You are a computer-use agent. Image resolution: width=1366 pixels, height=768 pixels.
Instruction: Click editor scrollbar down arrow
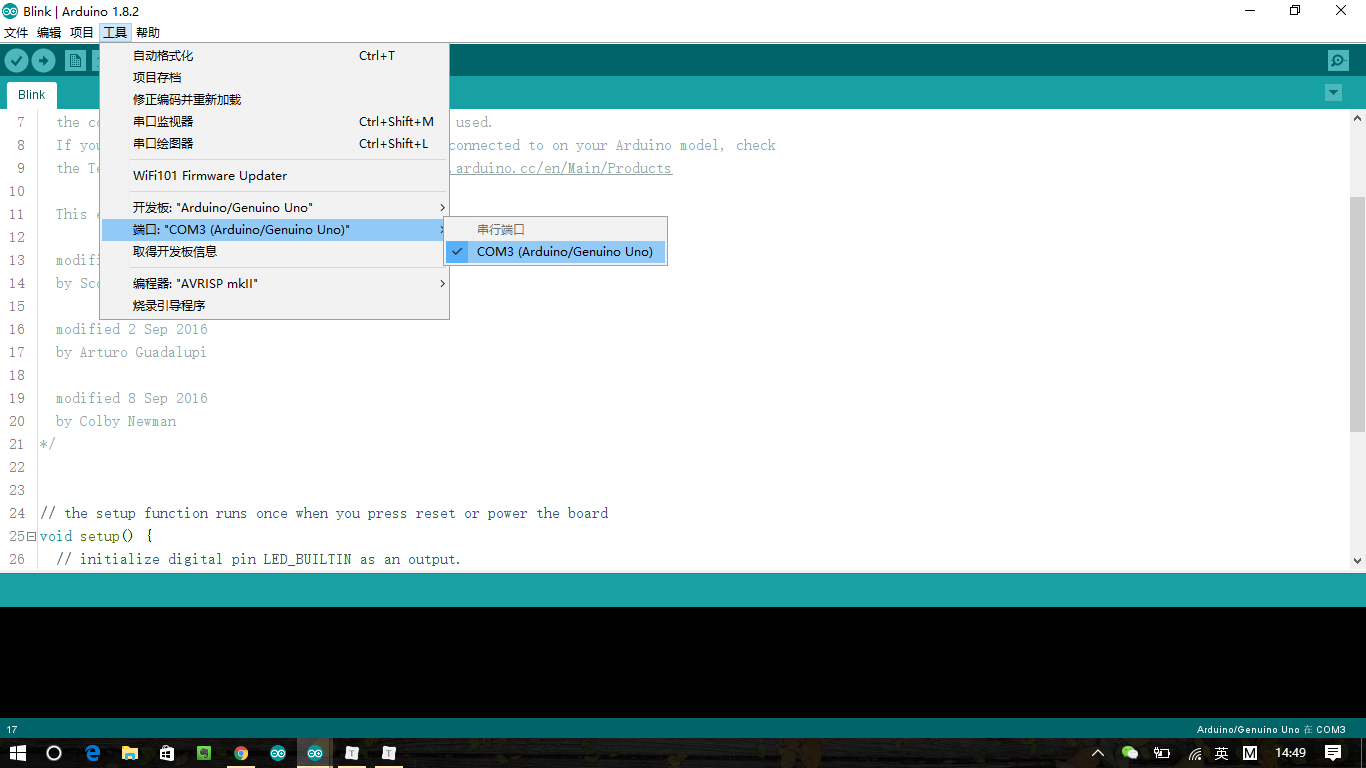pos(1357,561)
